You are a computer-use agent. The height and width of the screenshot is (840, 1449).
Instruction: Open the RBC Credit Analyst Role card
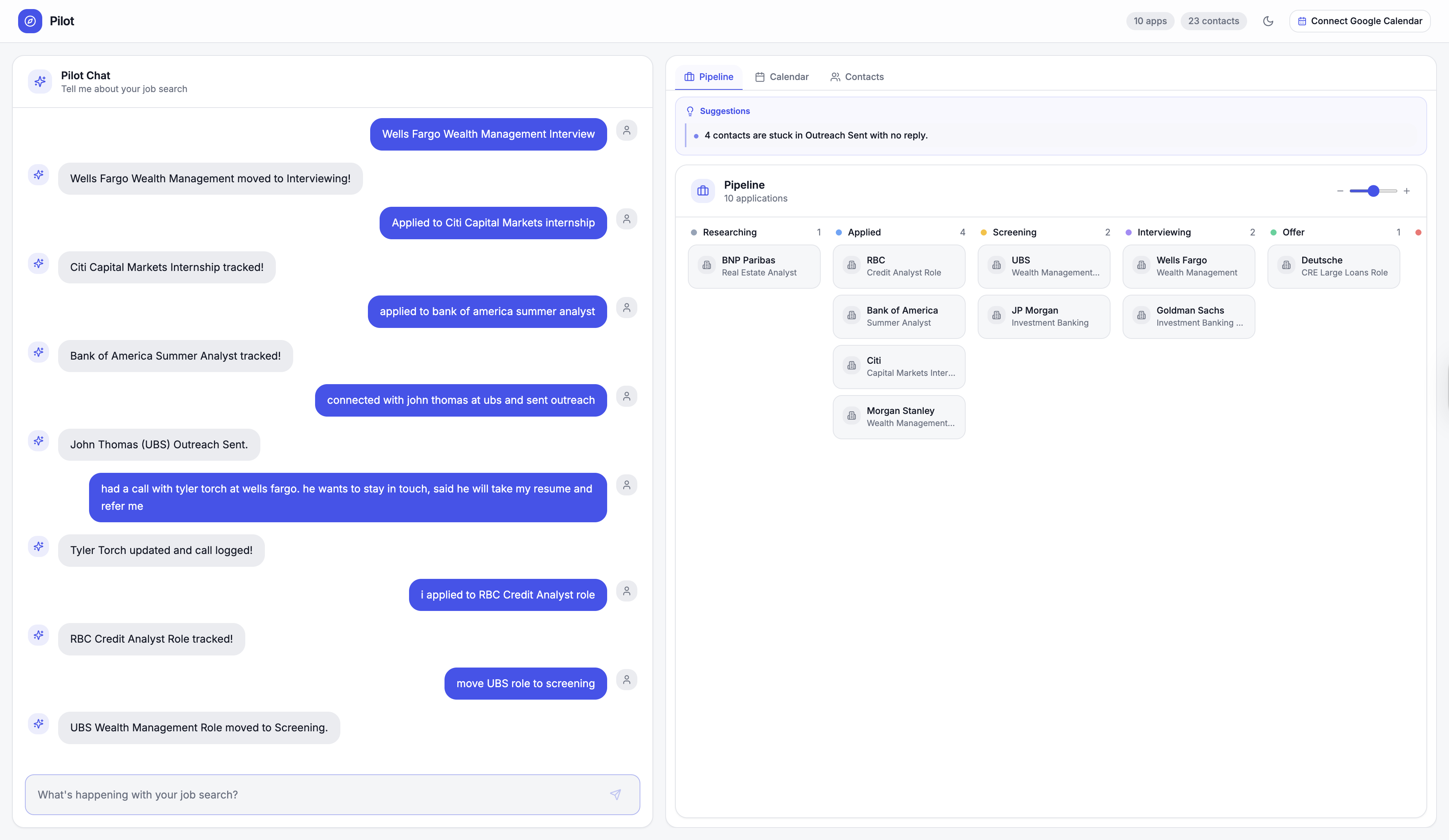[899, 266]
